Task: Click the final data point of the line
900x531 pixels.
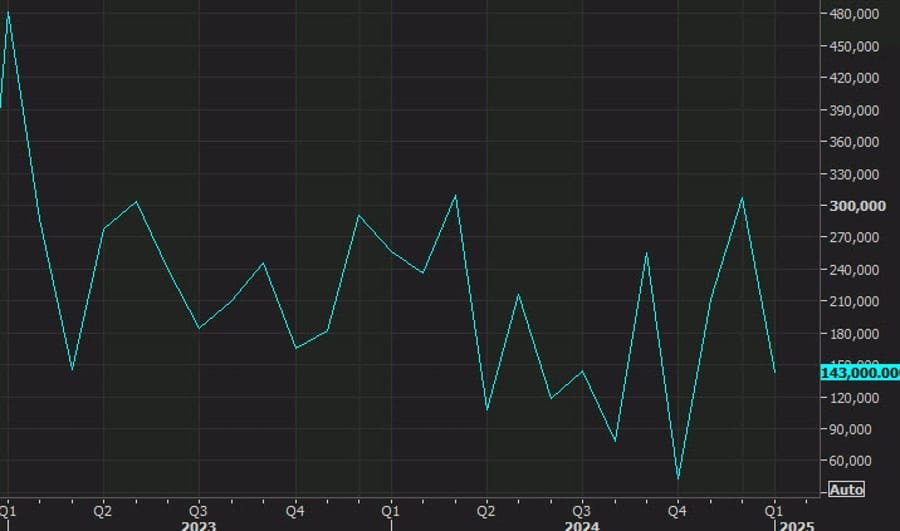Action: (774, 372)
